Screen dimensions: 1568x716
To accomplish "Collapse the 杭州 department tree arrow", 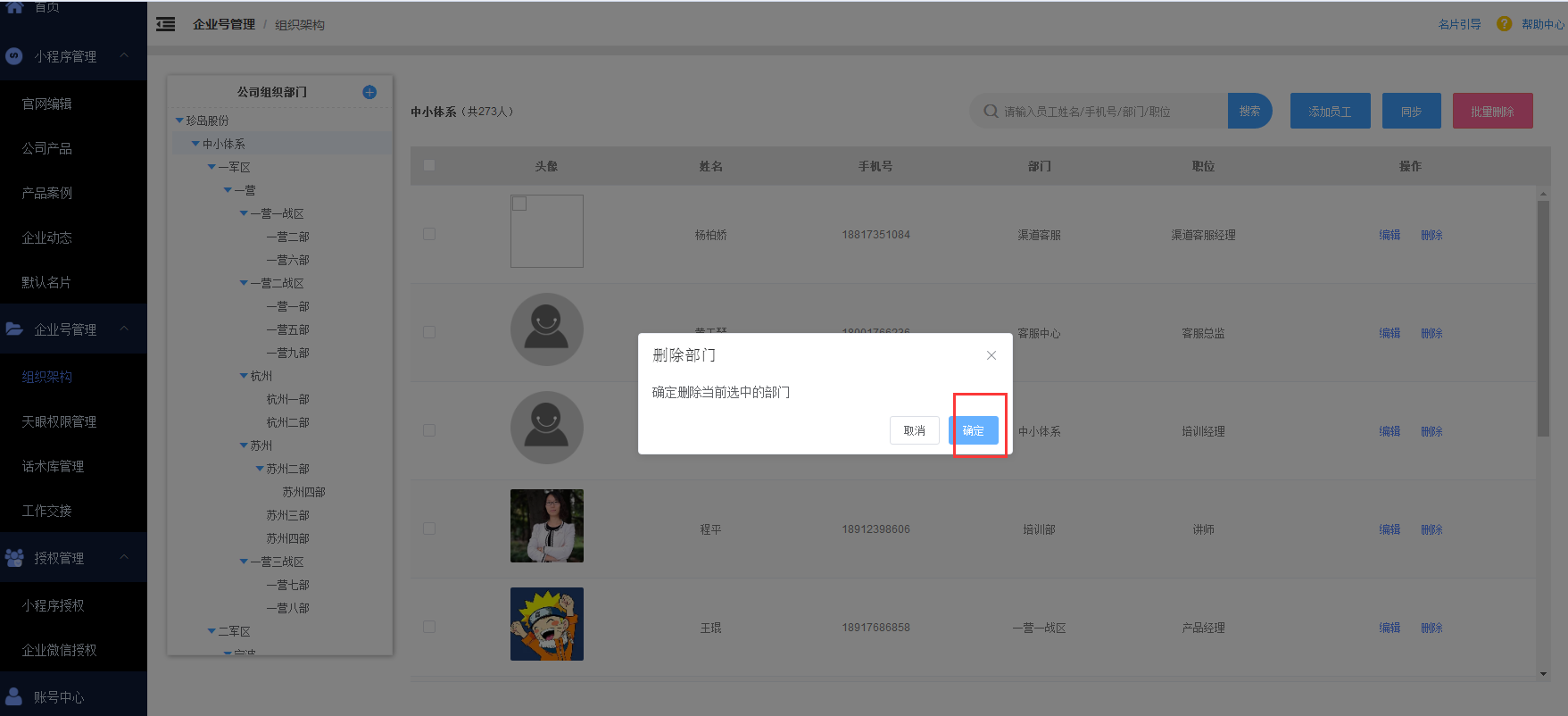I will (244, 376).
